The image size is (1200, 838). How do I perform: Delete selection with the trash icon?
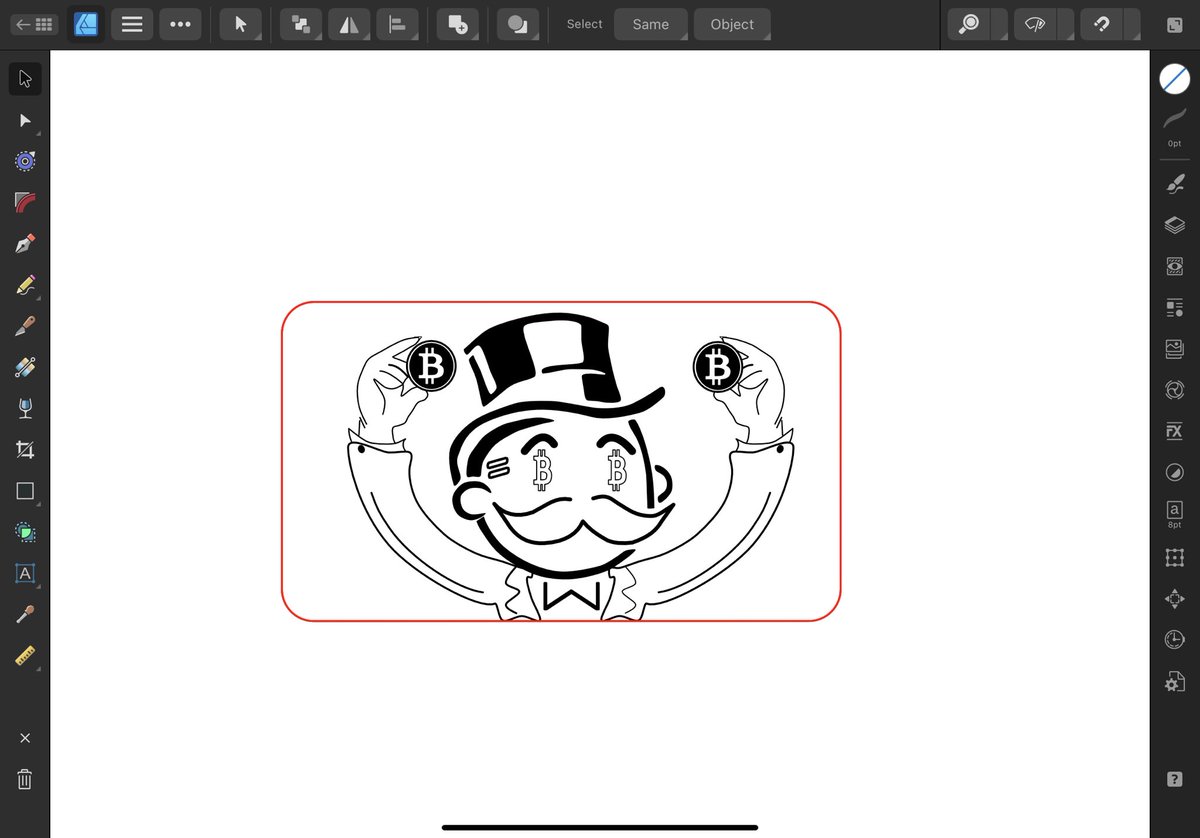25,779
